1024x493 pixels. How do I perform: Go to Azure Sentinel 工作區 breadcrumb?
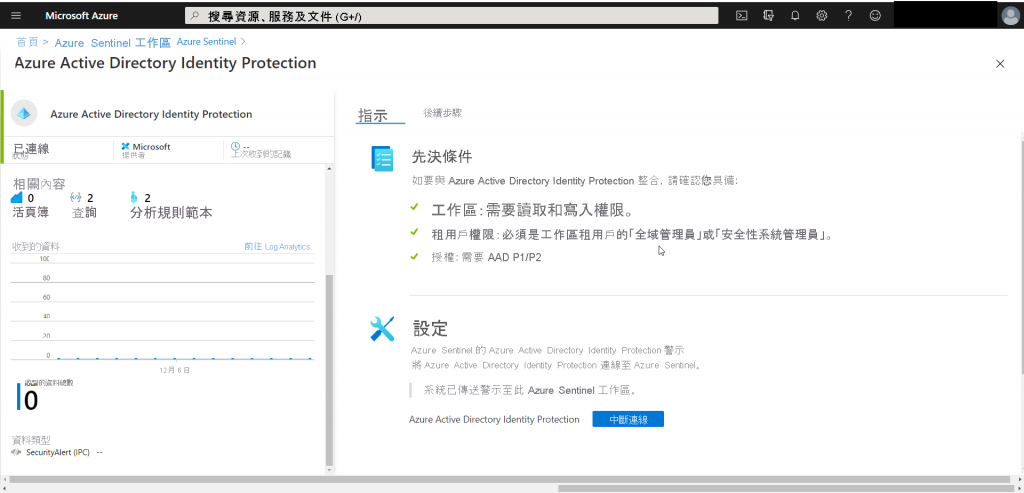click(112, 42)
